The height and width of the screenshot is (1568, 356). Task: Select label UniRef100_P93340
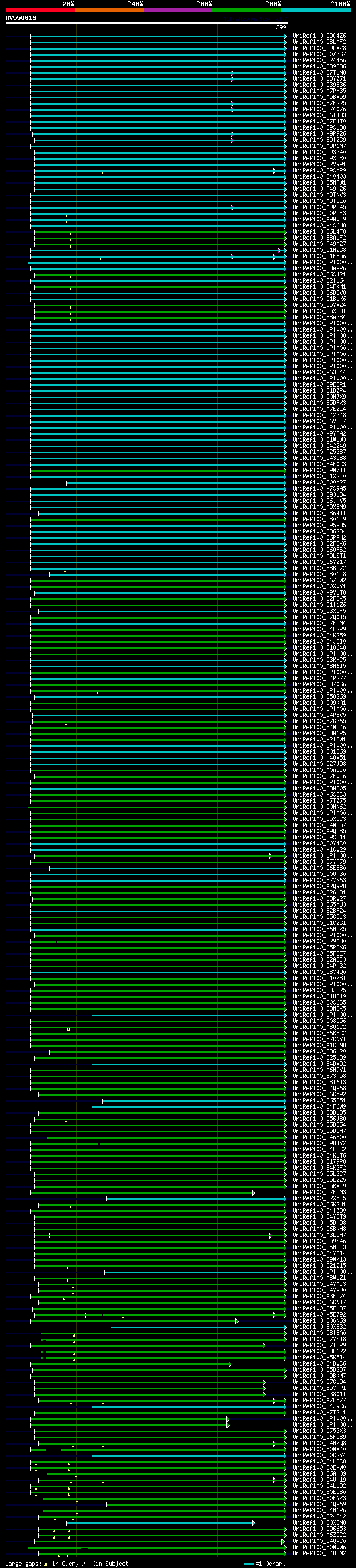(319, 152)
